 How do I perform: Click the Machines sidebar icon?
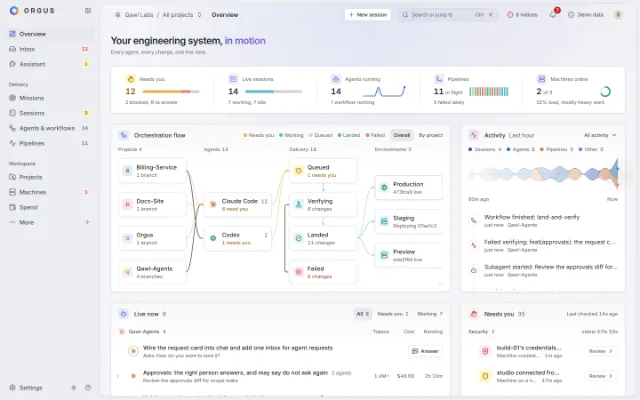pyautogui.click(x=12, y=192)
